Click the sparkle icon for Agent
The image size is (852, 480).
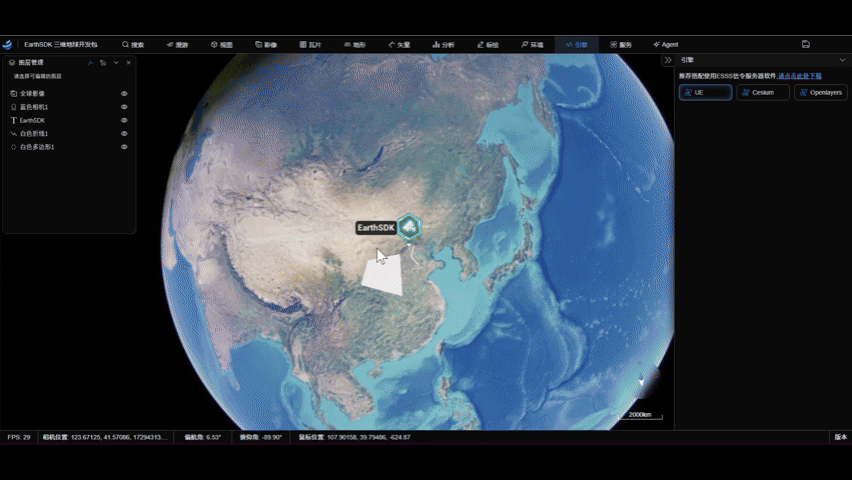(x=656, y=45)
